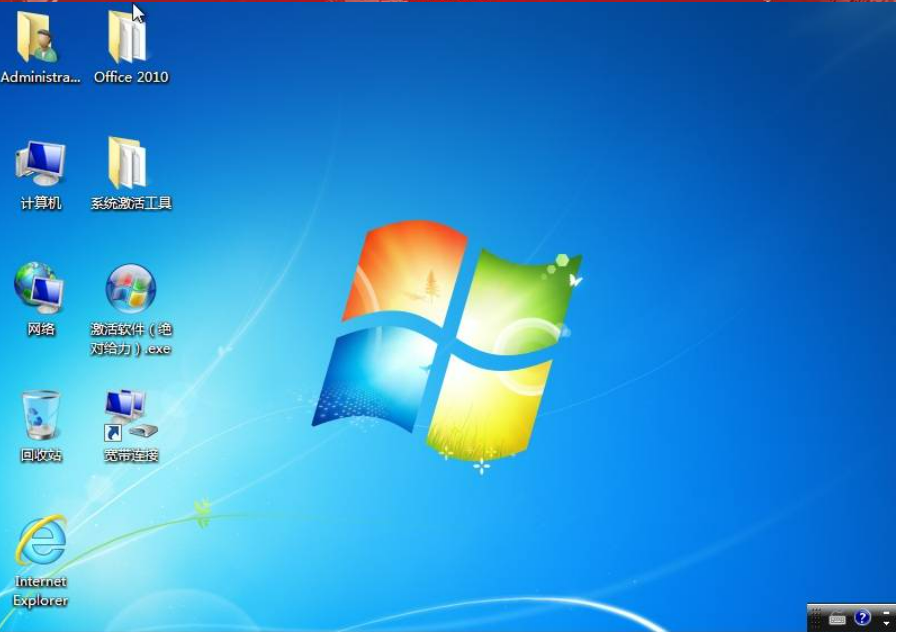Select the 网络 network icon

click(x=39, y=288)
